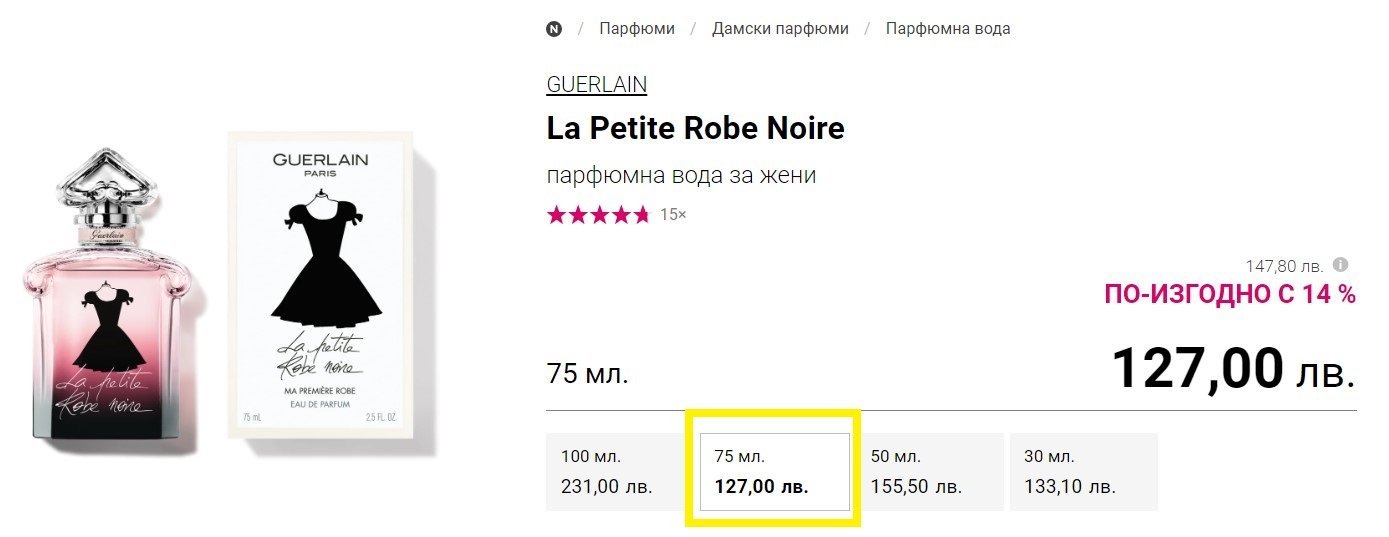Open the GUERLAIN brand link
Viewport: 1389px width, 537px height.
(x=596, y=85)
